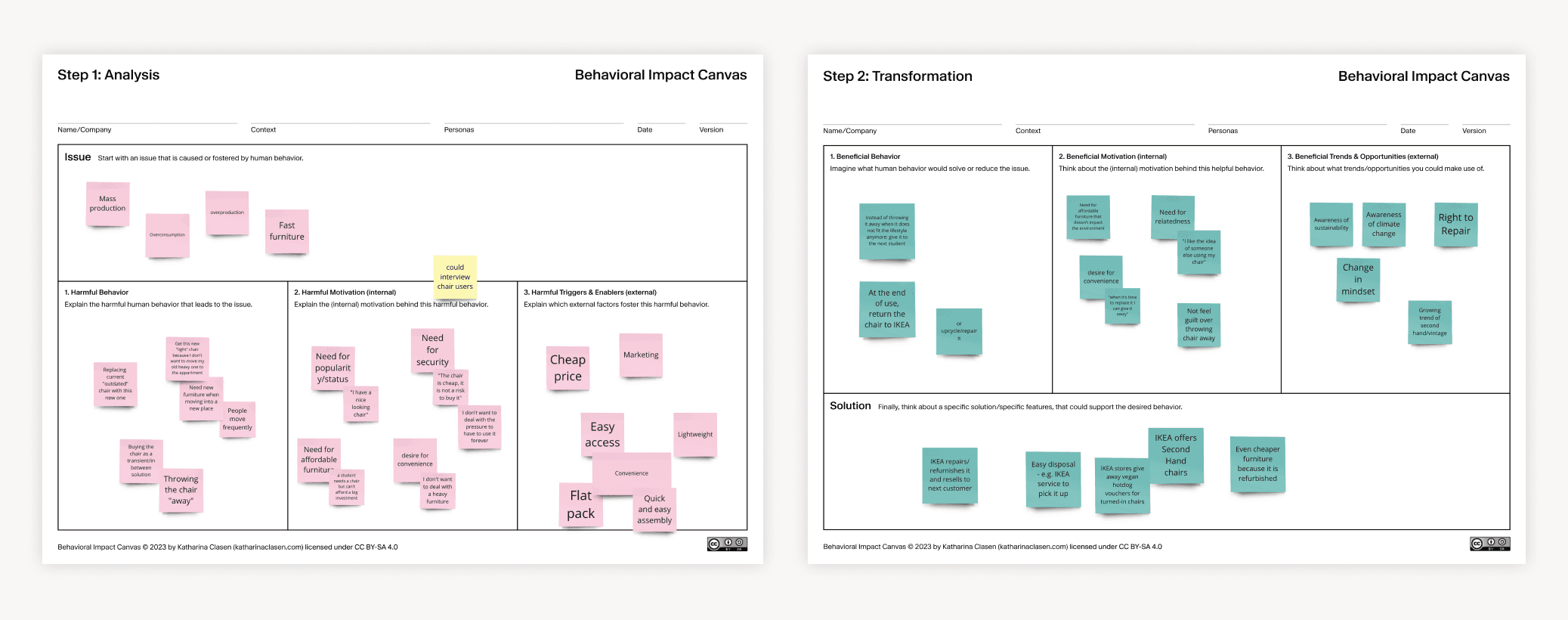Viewport: 1568px width, 620px height.
Task: Click the 'Awareness of climate change' note
Action: pos(1384,225)
